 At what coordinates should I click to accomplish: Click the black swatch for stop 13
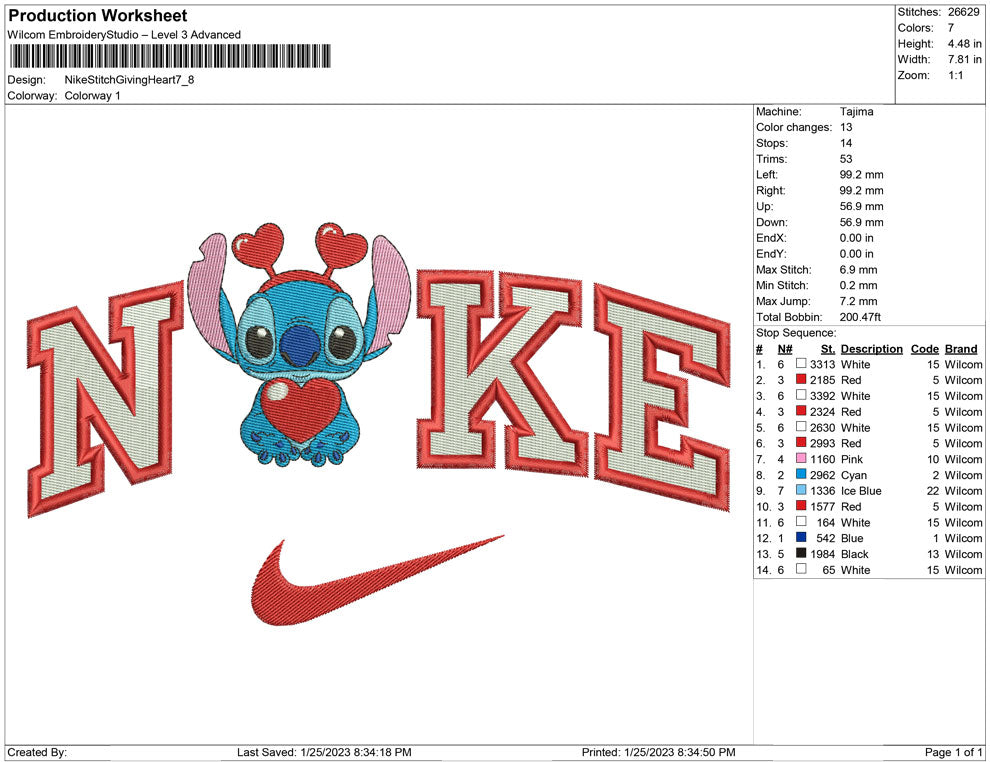click(801, 553)
